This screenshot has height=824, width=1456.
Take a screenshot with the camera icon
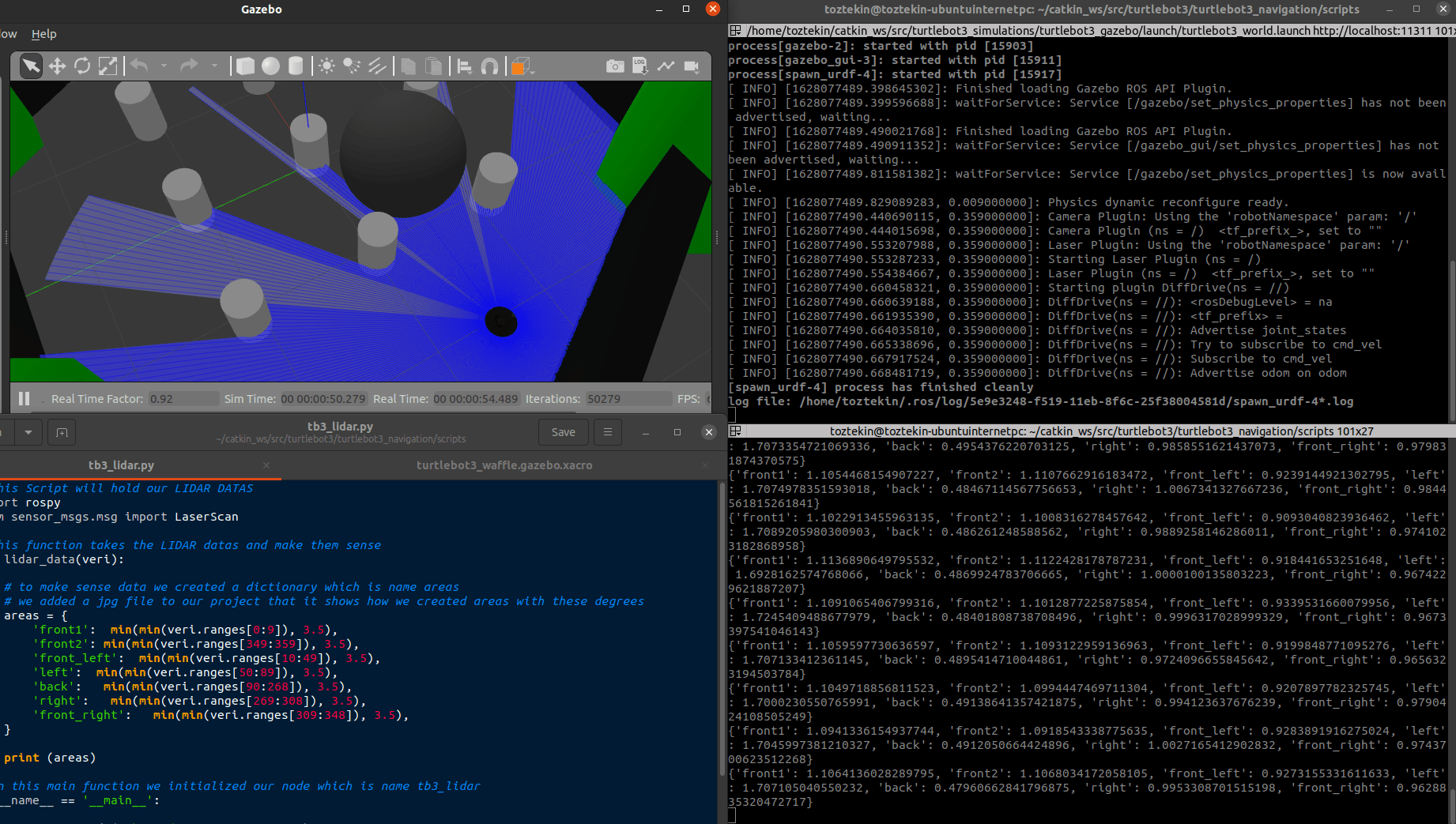click(x=615, y=66)
